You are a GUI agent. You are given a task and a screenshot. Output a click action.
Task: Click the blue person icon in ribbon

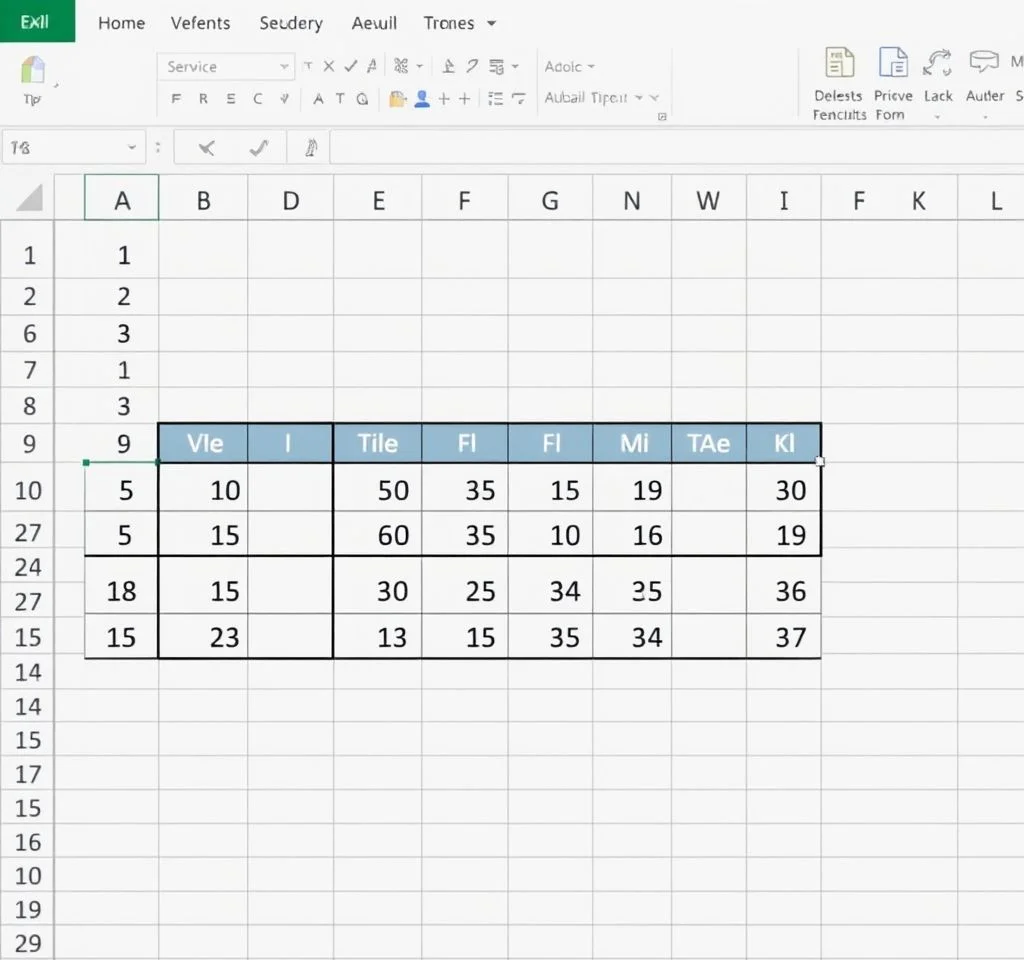pyautogui.click(x=421, y=98)
